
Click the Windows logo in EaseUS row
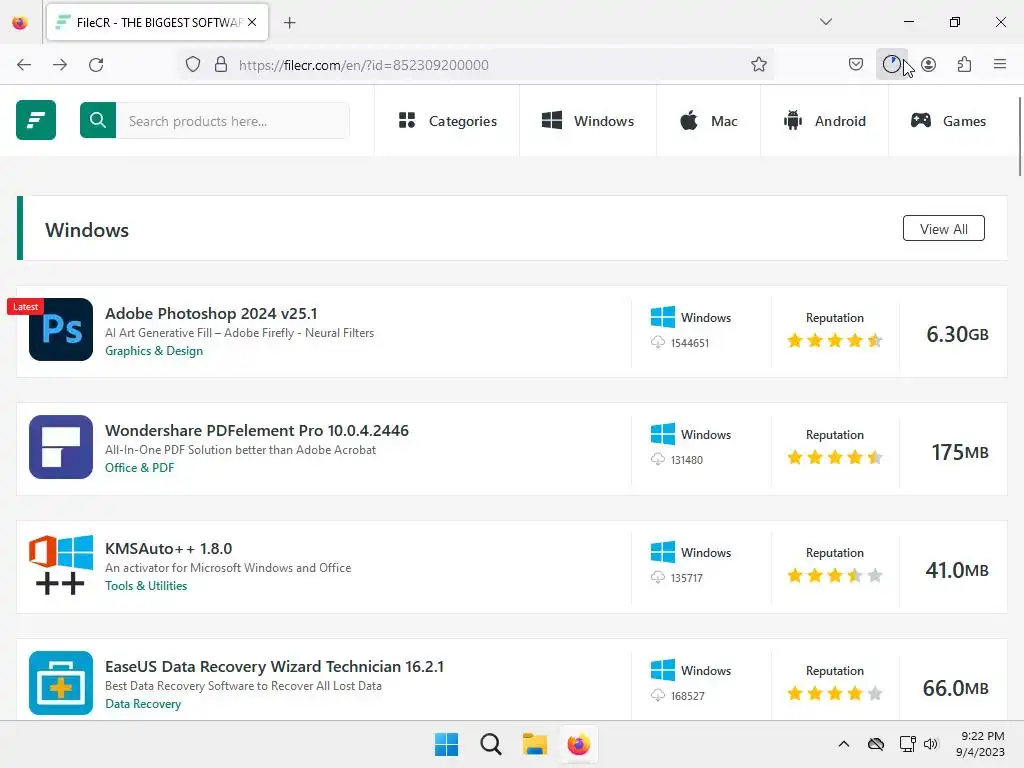coord(663,670)
